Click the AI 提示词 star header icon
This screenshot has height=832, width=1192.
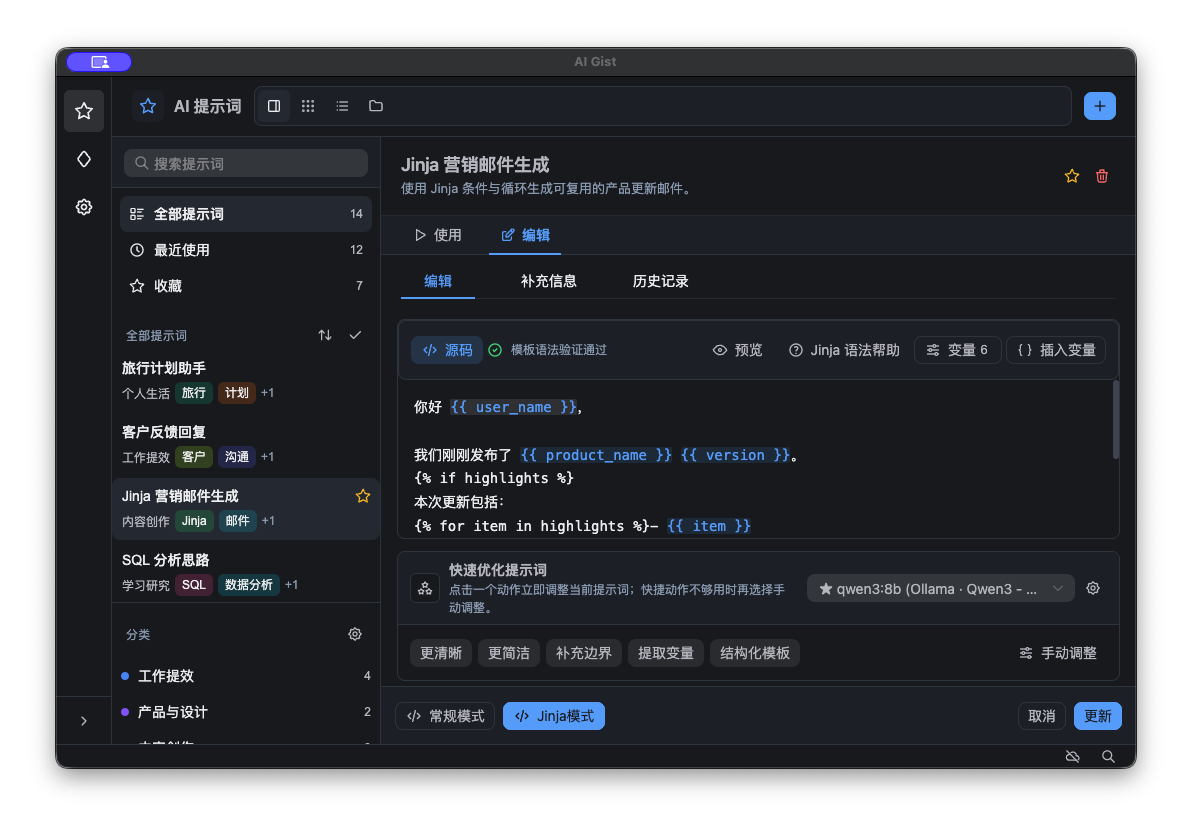click(x=147, y=106)
